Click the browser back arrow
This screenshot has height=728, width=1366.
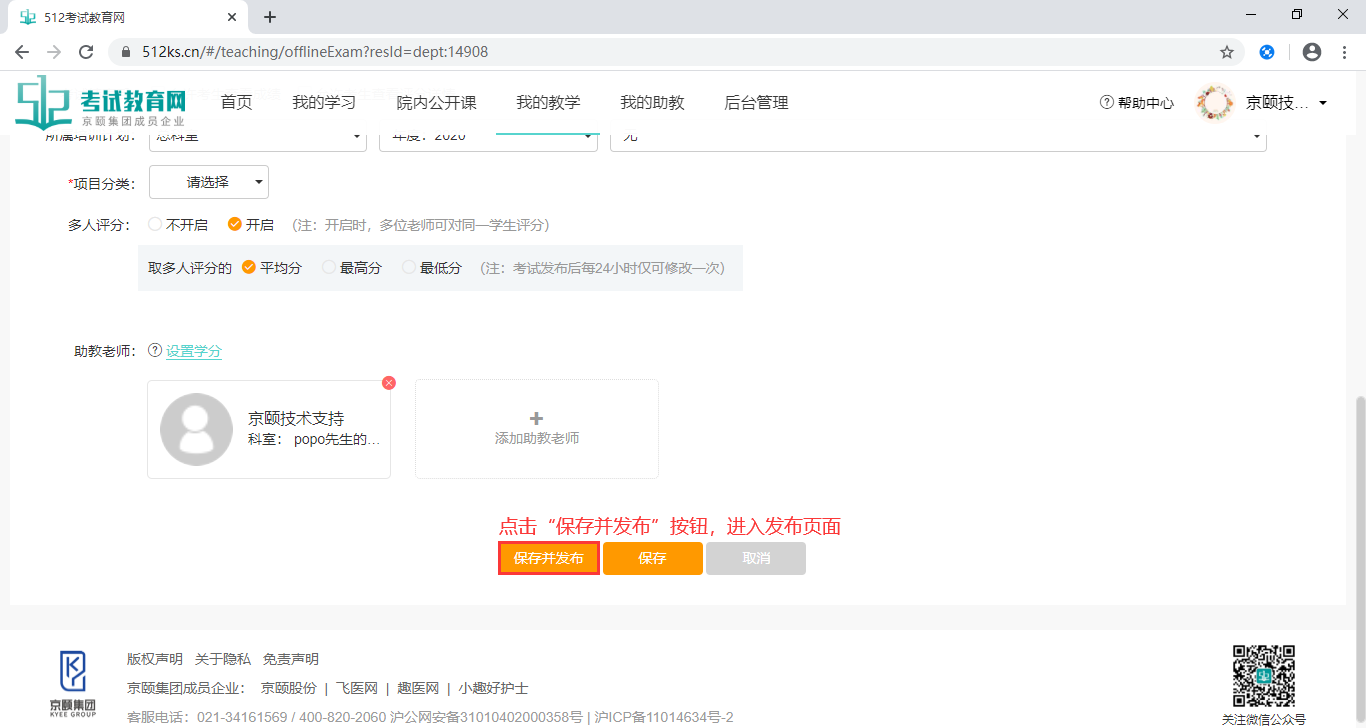(22, 52)
